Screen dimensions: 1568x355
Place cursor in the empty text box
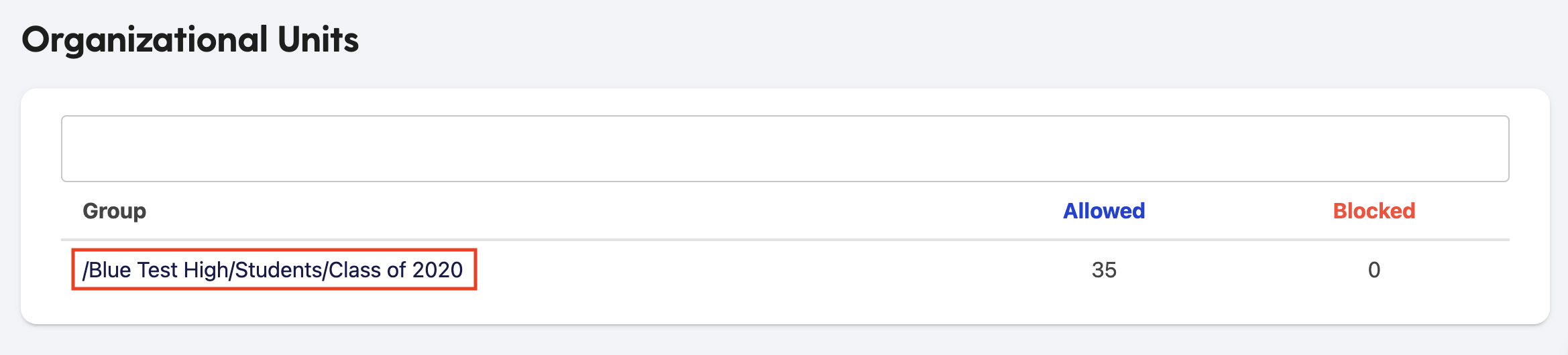pyautogui.click(x=785, y=149)
